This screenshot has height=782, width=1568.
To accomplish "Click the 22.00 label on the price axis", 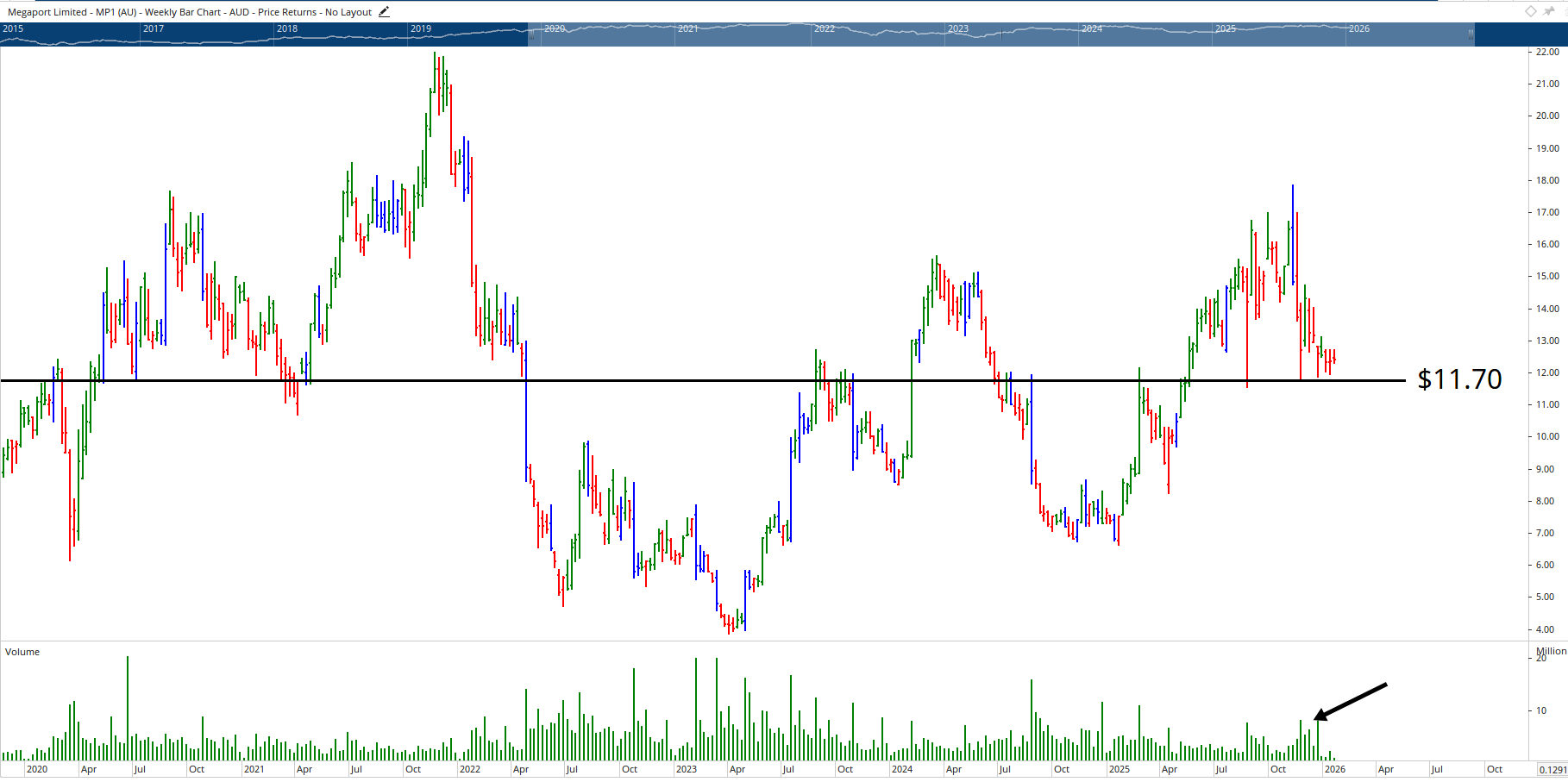I will (x=1548, y=53).
